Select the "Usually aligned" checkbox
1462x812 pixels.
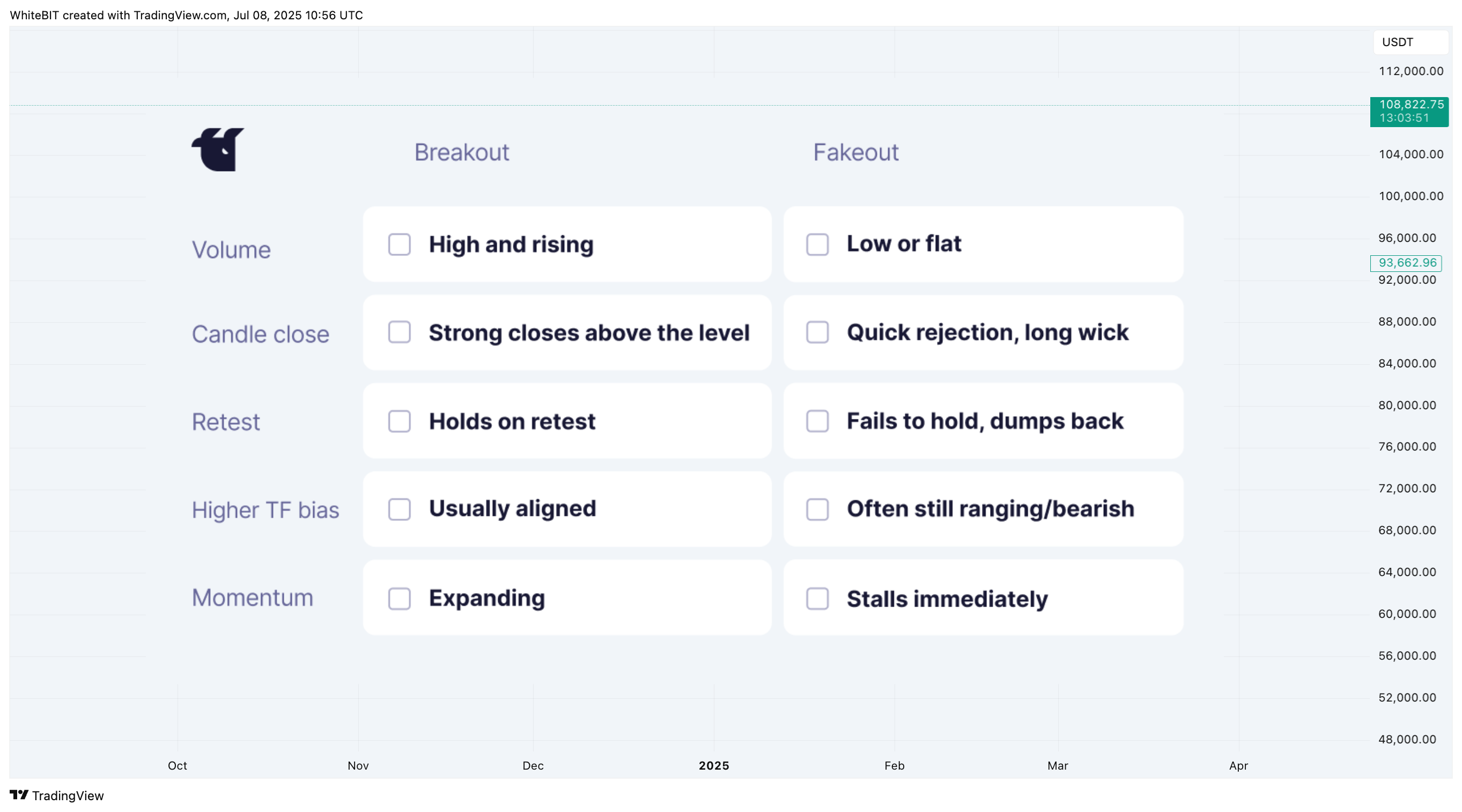tap(400, 510)
